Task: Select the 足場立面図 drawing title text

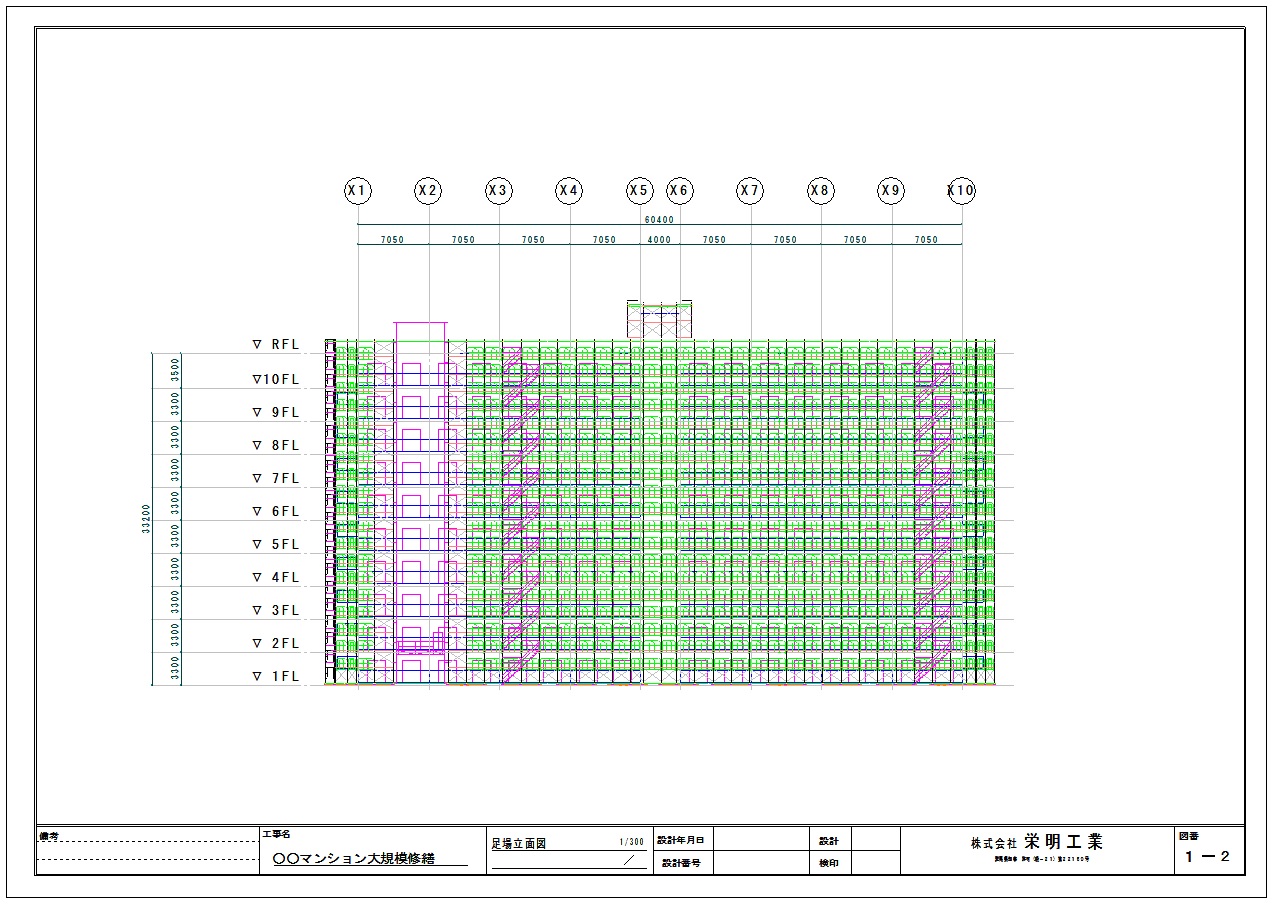Action: tap(519, 843)
